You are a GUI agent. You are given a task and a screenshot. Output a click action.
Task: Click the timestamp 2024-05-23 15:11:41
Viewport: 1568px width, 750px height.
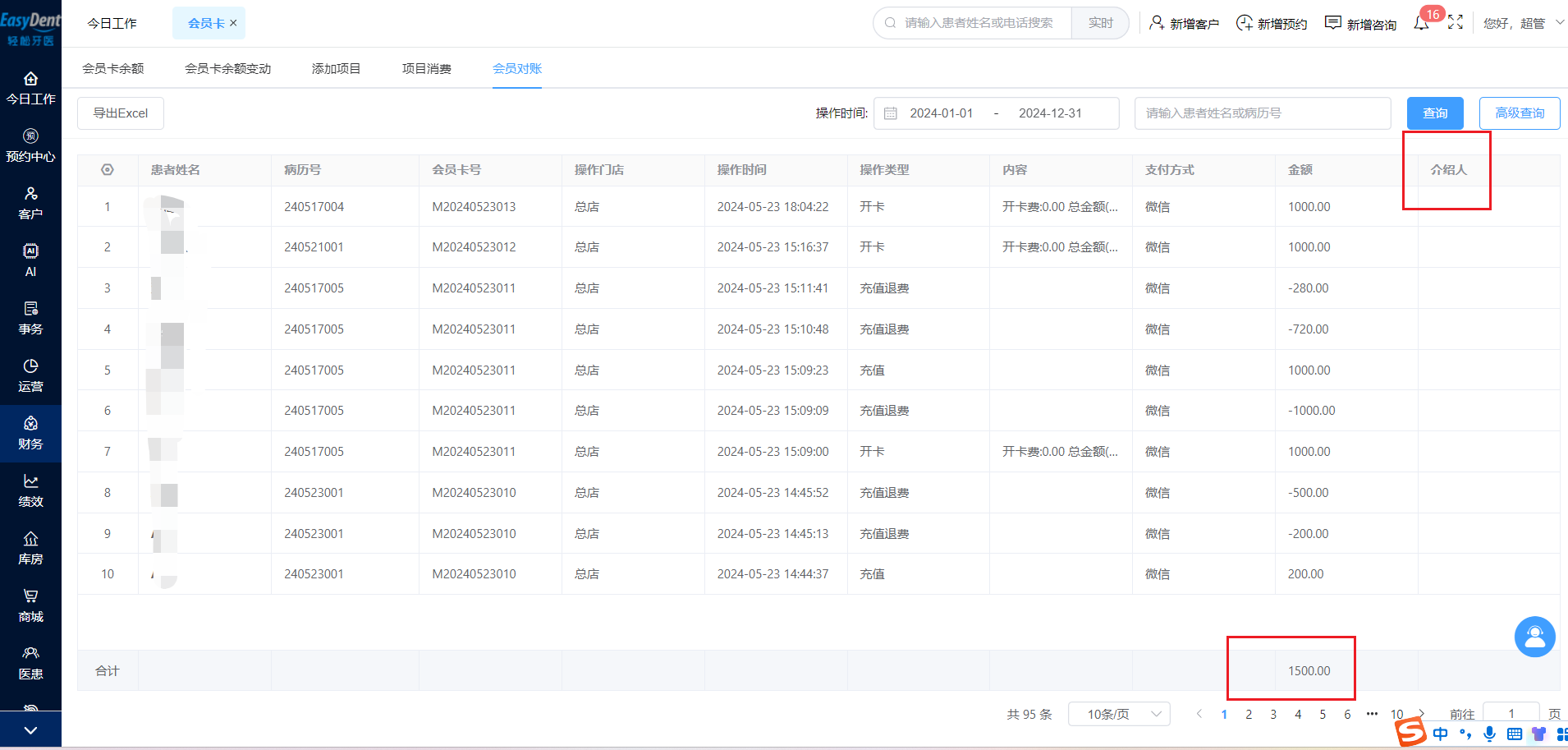[x=773, y=288]
